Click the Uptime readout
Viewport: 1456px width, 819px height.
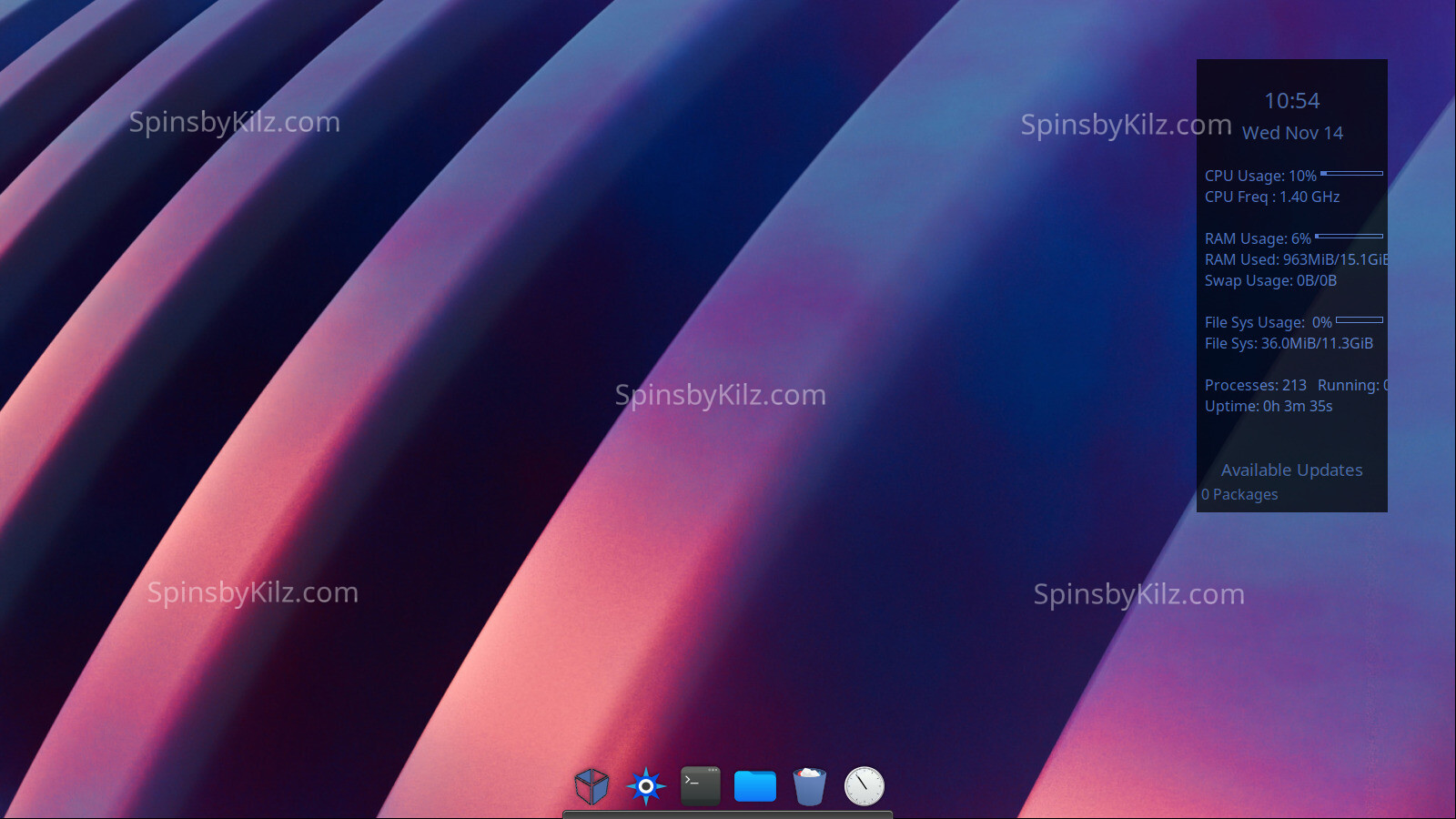point(1268,407)
